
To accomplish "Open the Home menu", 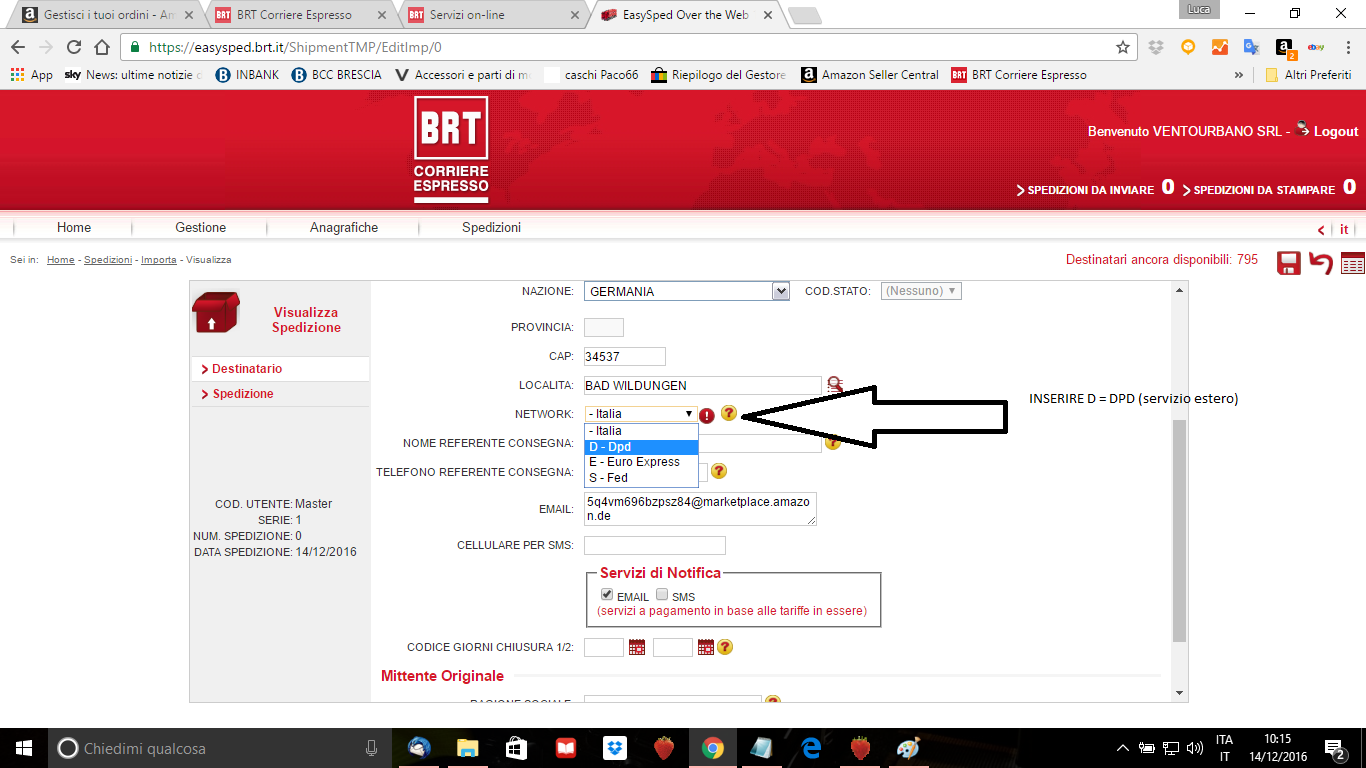I will coord(74,228).
